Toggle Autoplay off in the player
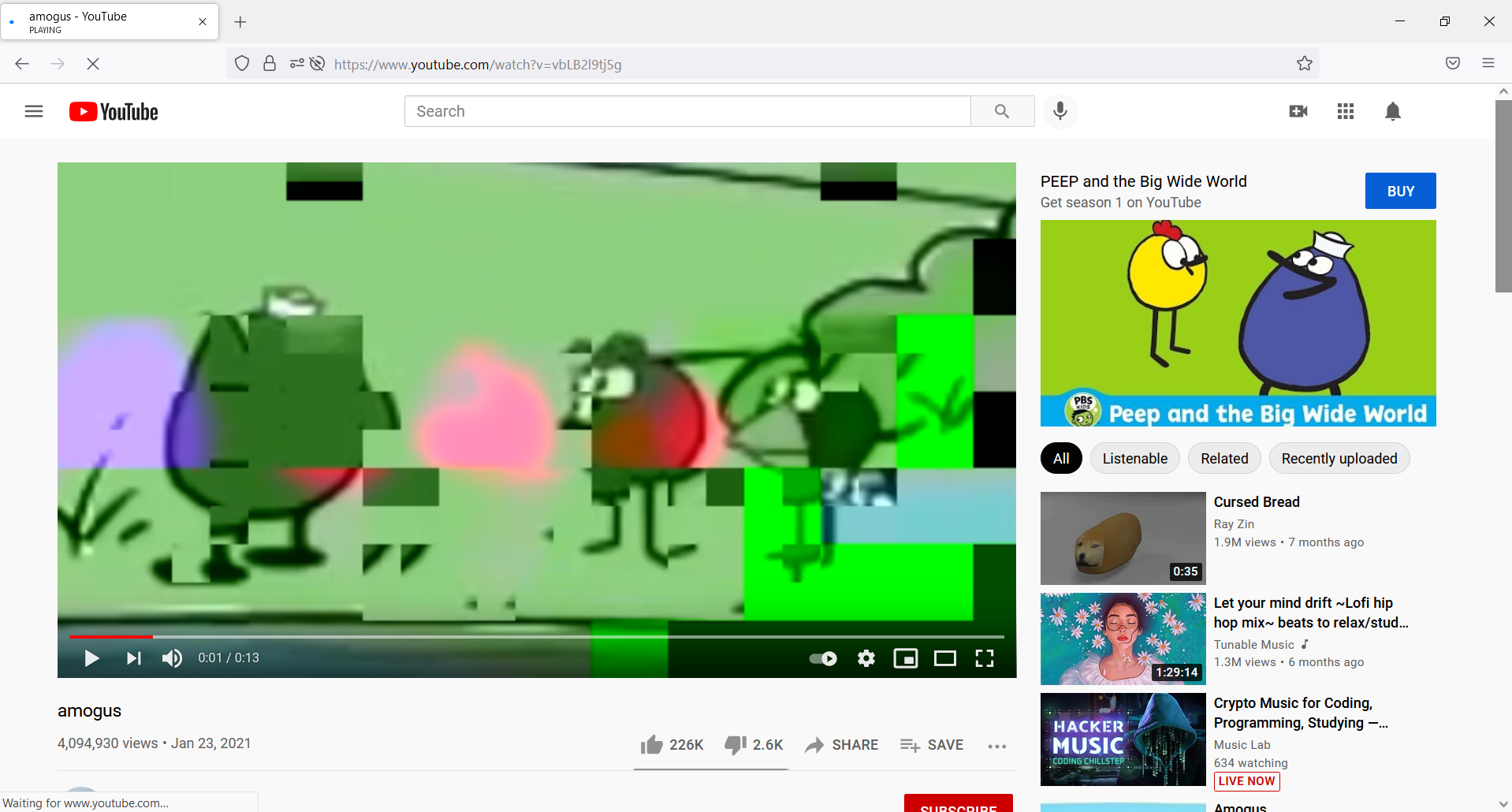This screenshot has height=812, width=1512. coord(822,658)
